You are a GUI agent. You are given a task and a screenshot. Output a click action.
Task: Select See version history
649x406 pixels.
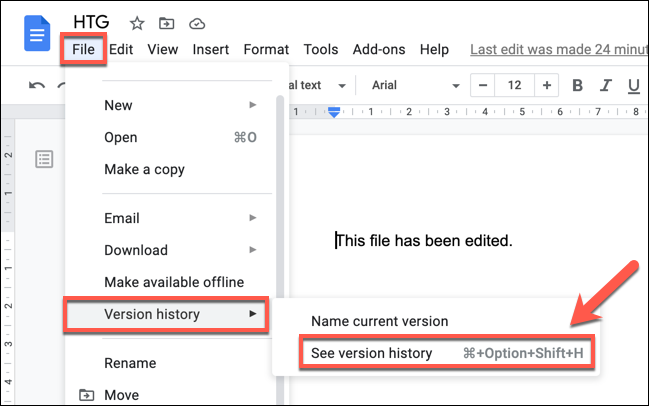pyautogui.click(x=371, y=353)
